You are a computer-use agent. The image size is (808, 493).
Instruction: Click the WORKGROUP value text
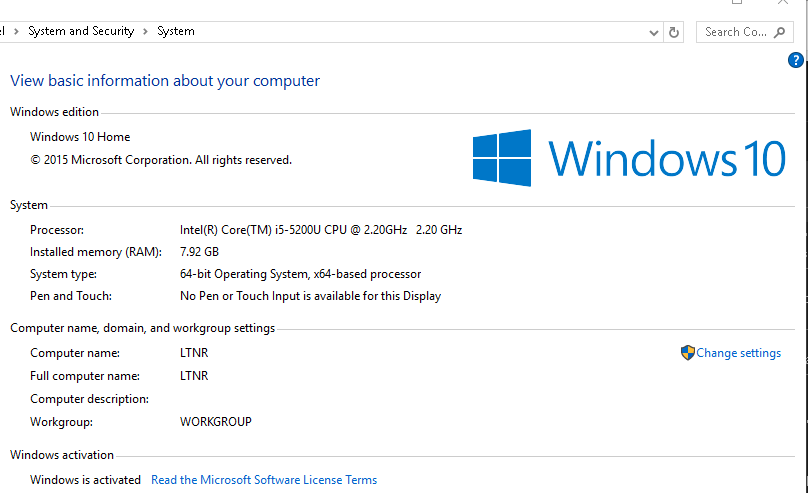(216, 422)
